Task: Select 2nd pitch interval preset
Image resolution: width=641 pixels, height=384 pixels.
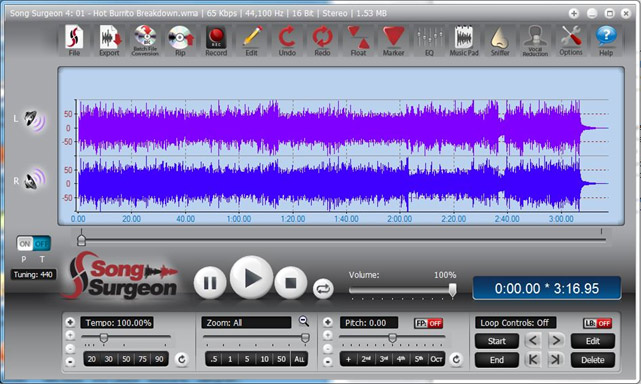Action: click(x=366, y=359)
